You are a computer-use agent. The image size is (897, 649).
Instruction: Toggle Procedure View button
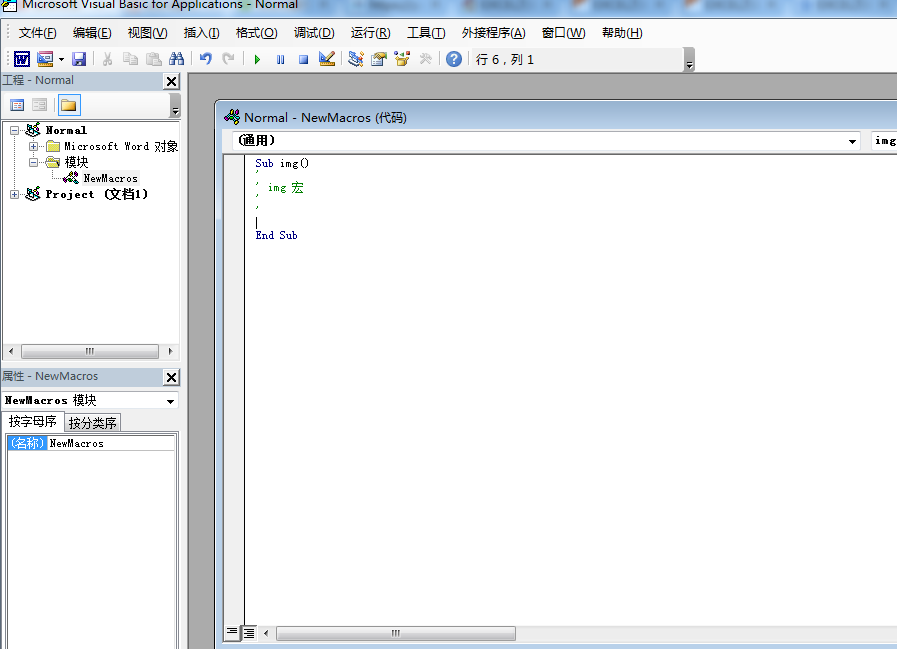pos(232,632)
